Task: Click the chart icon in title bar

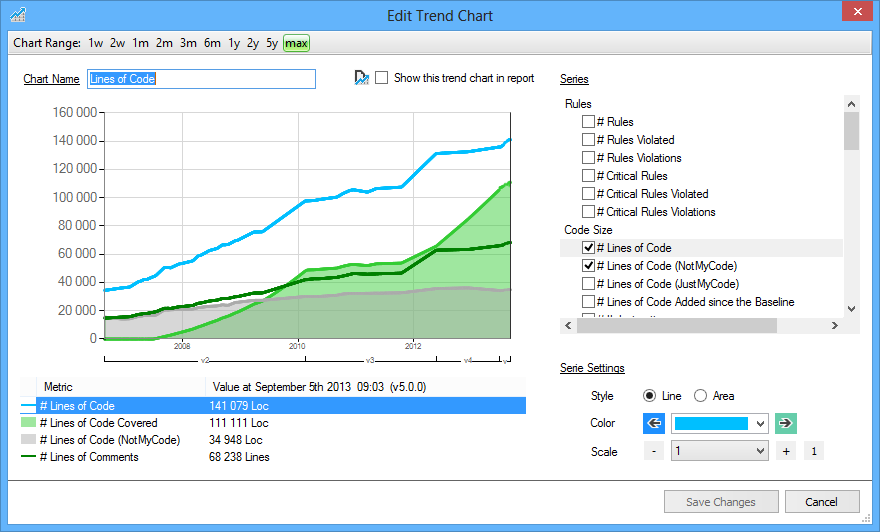Action: [18, 16]
